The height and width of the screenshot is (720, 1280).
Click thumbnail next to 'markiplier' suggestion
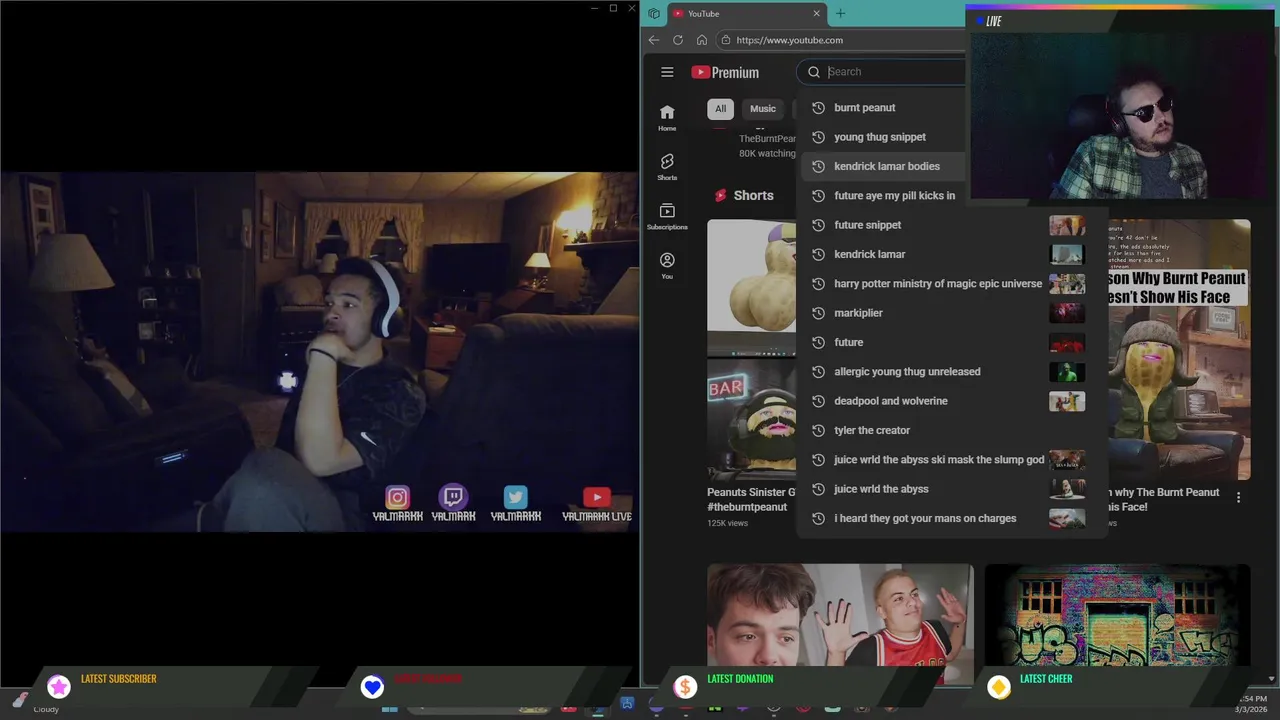tap(1067, 313)
